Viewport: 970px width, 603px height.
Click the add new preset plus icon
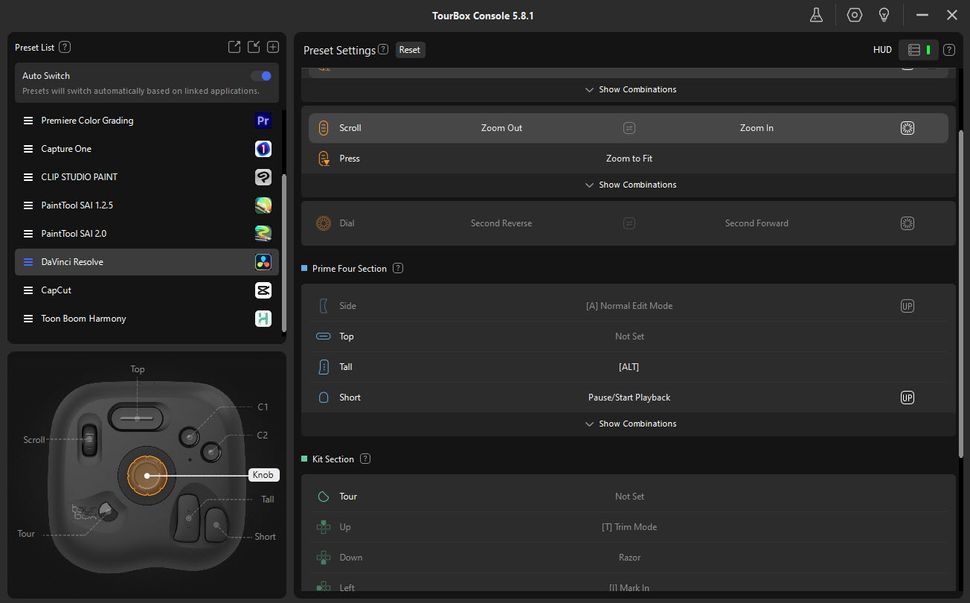click(273, 47)
